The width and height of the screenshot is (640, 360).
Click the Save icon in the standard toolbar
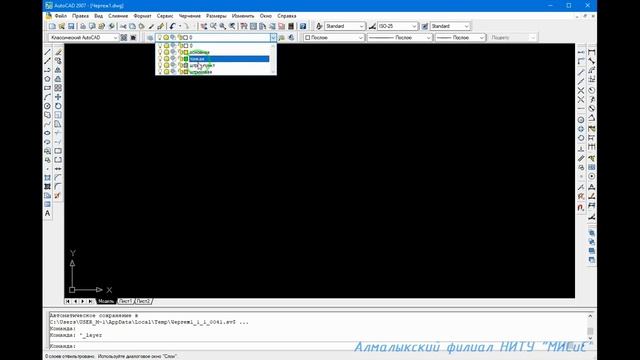[71, 26]
